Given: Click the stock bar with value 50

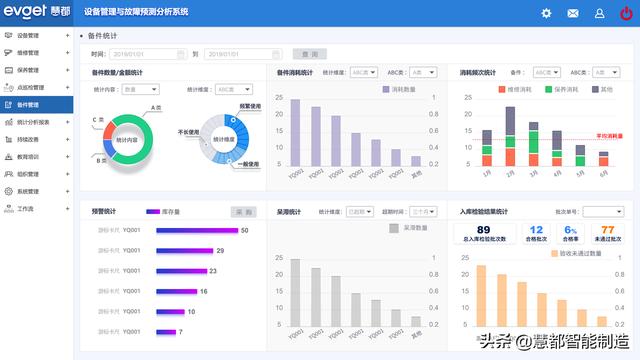Looking at the screenshot, I should 197,231.
